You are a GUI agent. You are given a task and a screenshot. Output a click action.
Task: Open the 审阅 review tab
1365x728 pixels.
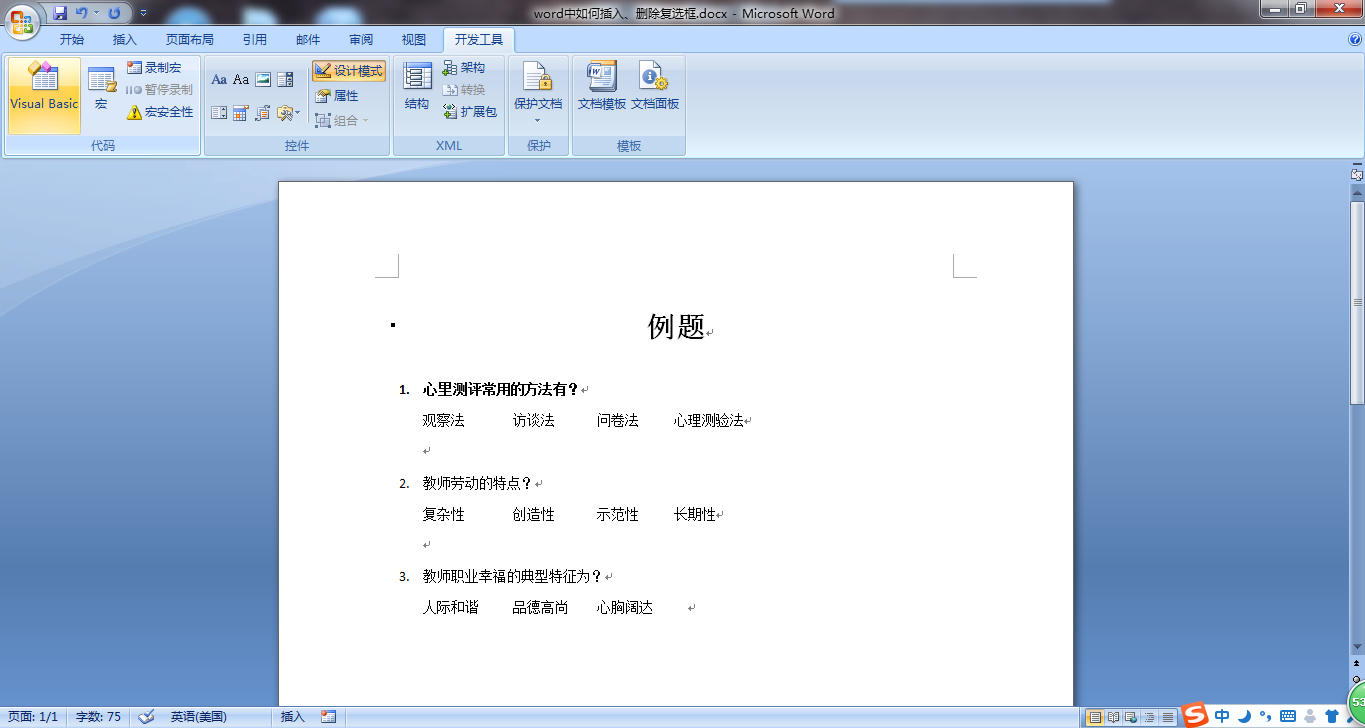361,40
